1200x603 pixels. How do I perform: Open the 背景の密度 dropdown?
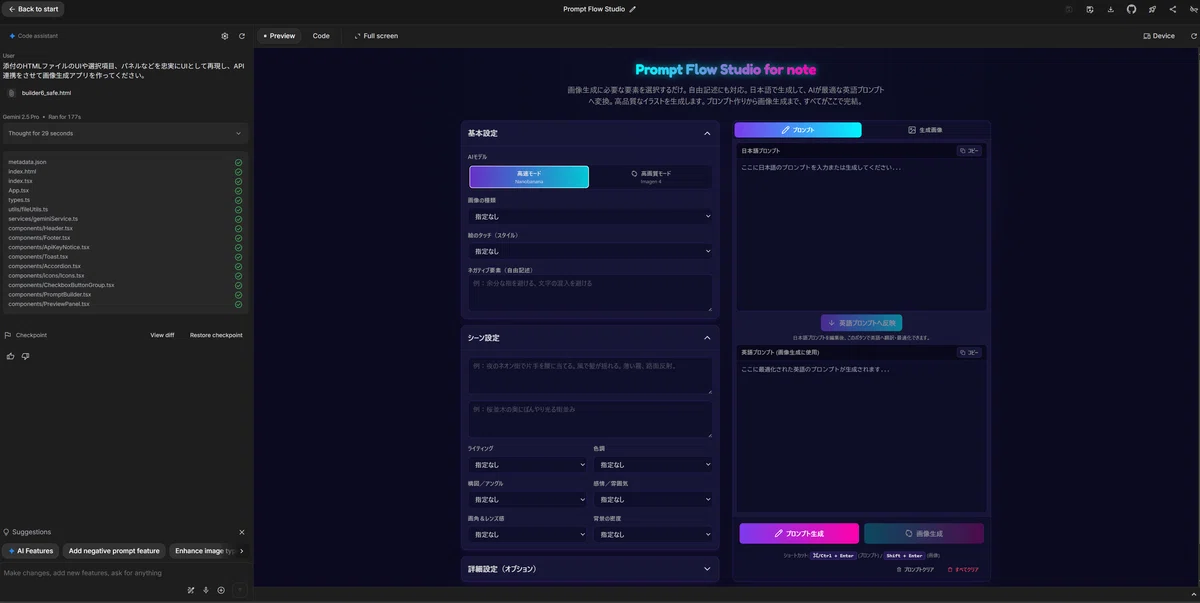pos(653,534)
